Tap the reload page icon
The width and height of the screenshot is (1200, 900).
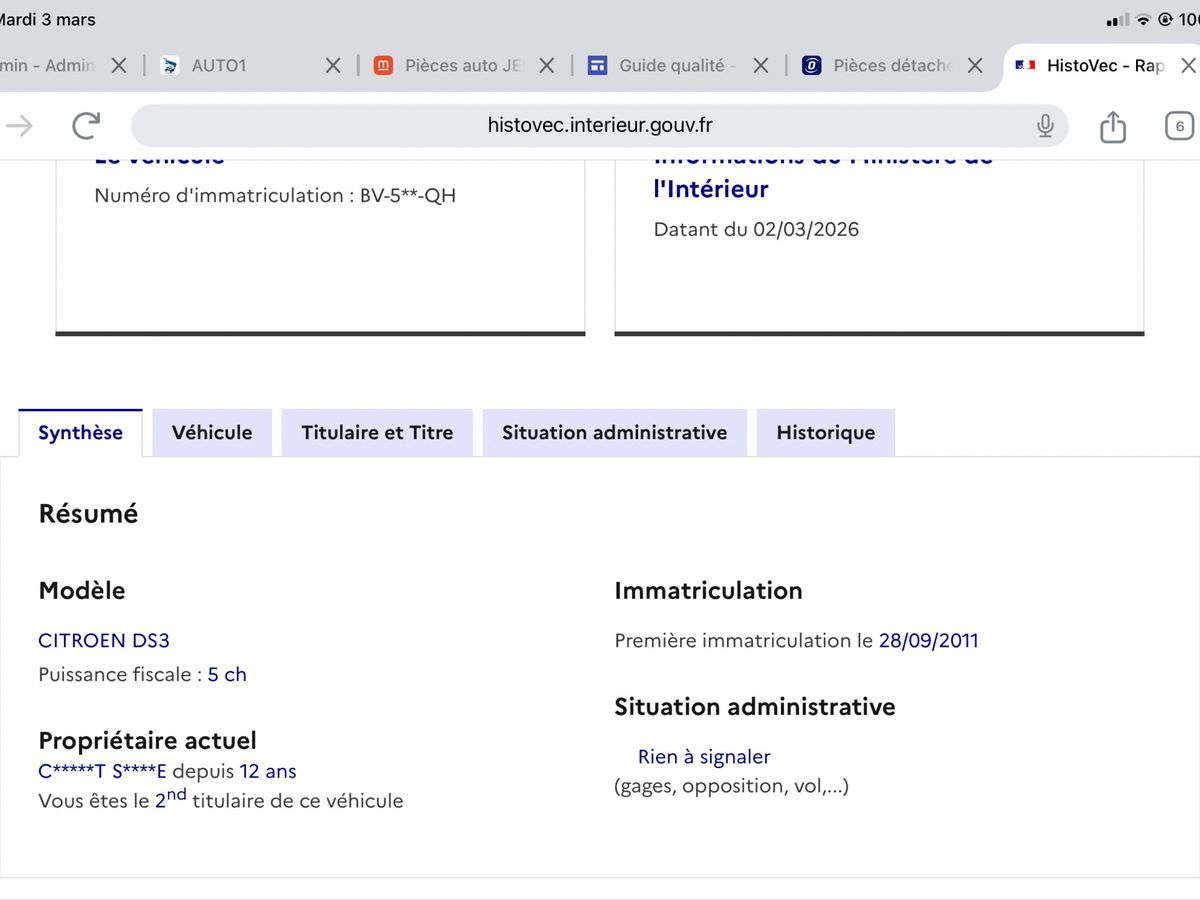(x=87, y=125)
